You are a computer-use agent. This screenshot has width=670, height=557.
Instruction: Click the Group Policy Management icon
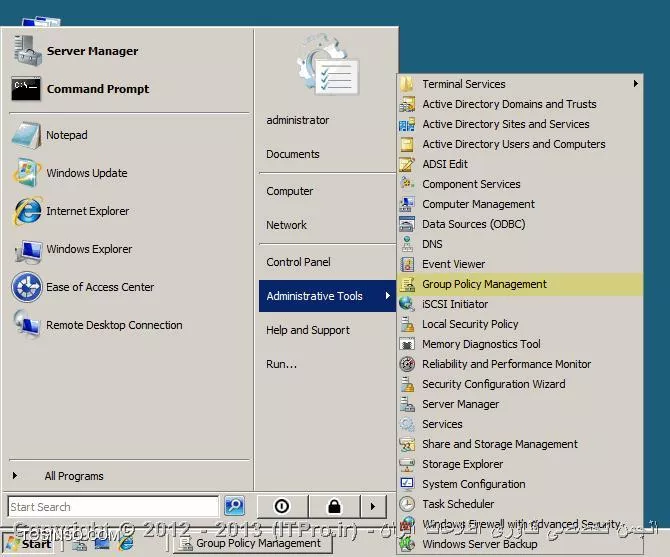tap(407, 284)
